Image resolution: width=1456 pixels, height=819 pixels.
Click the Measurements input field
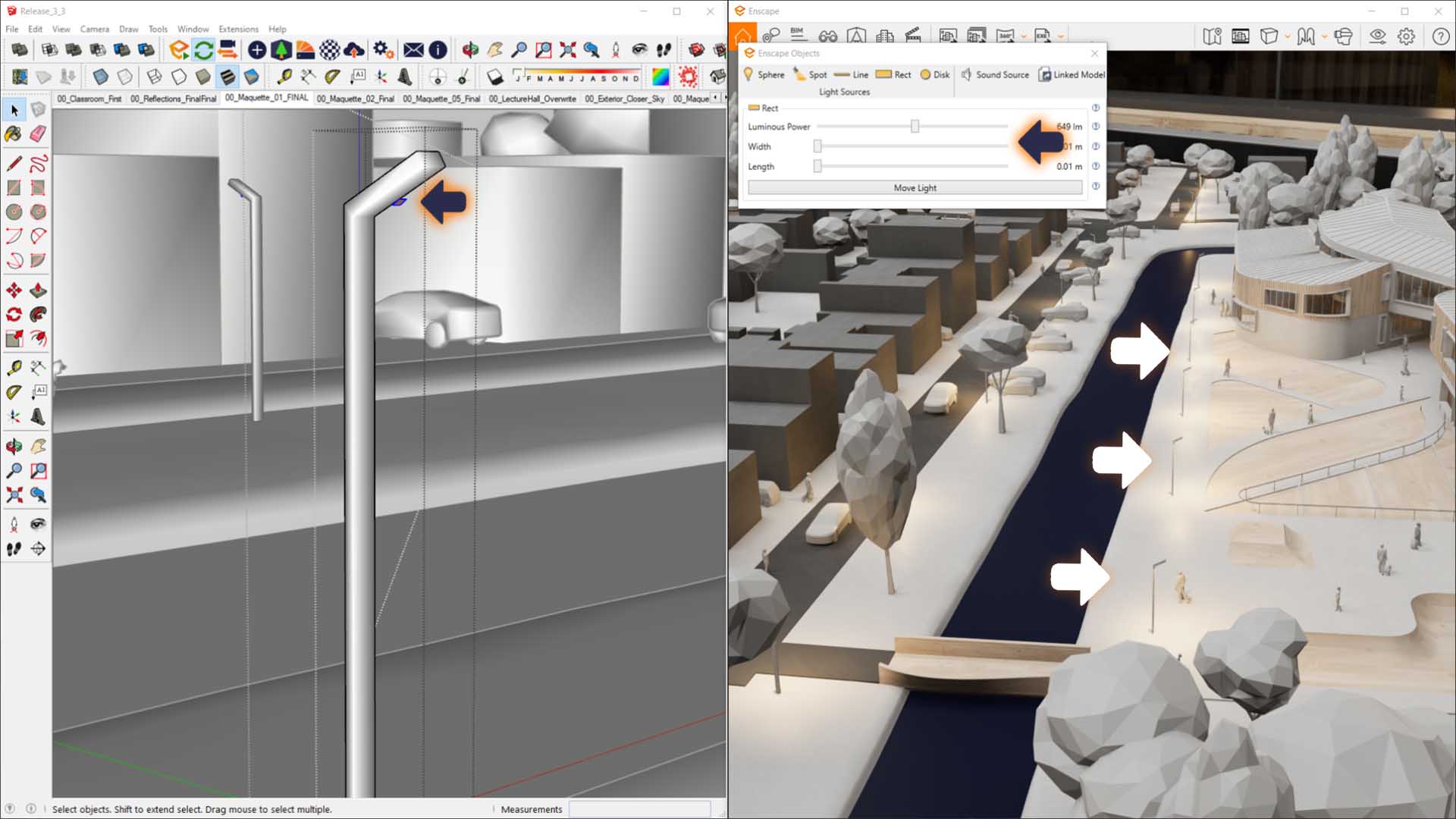click(639, 809)
